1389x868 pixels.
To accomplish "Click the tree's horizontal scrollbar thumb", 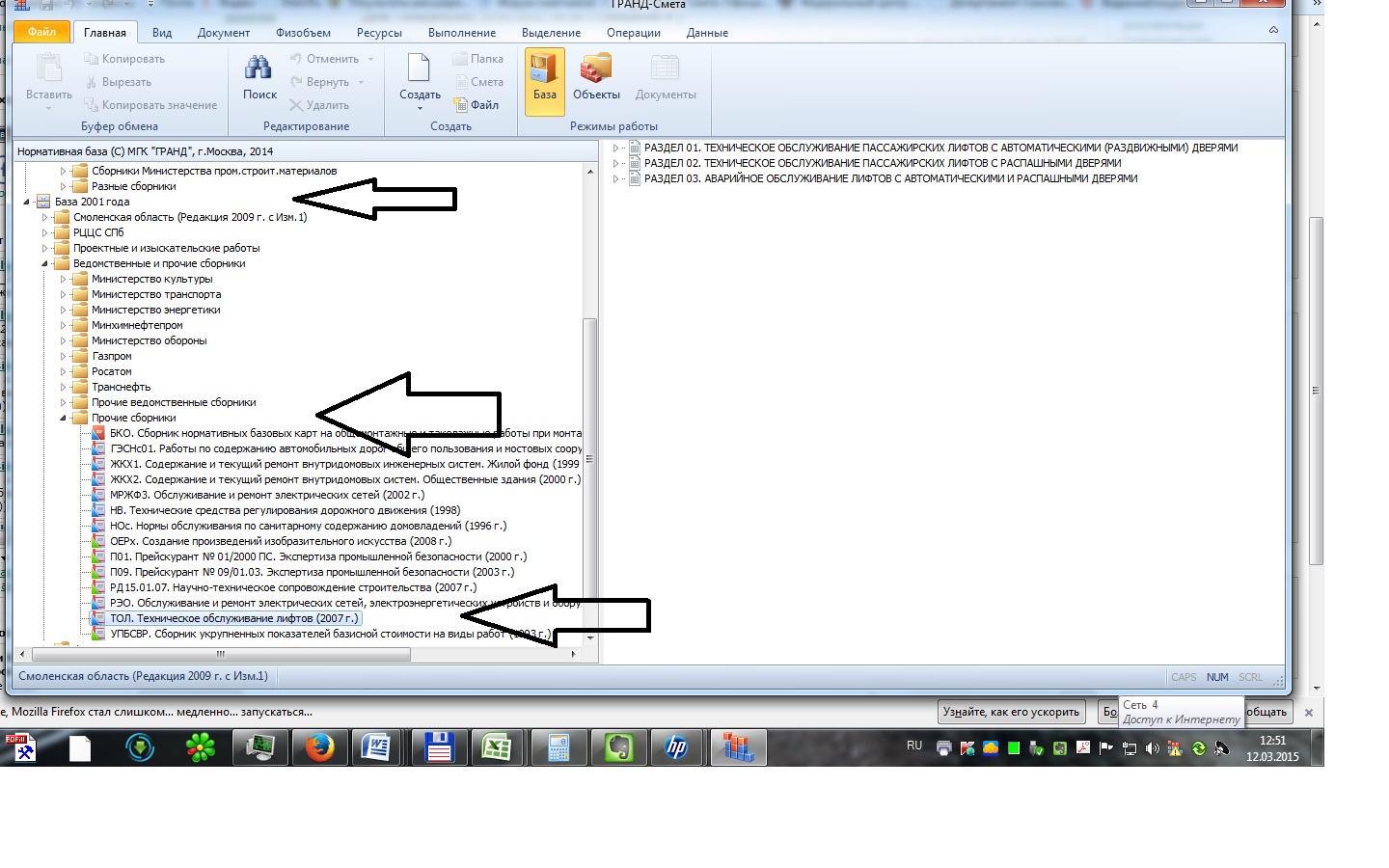I will pyautogui.click(x=221, y=654).
